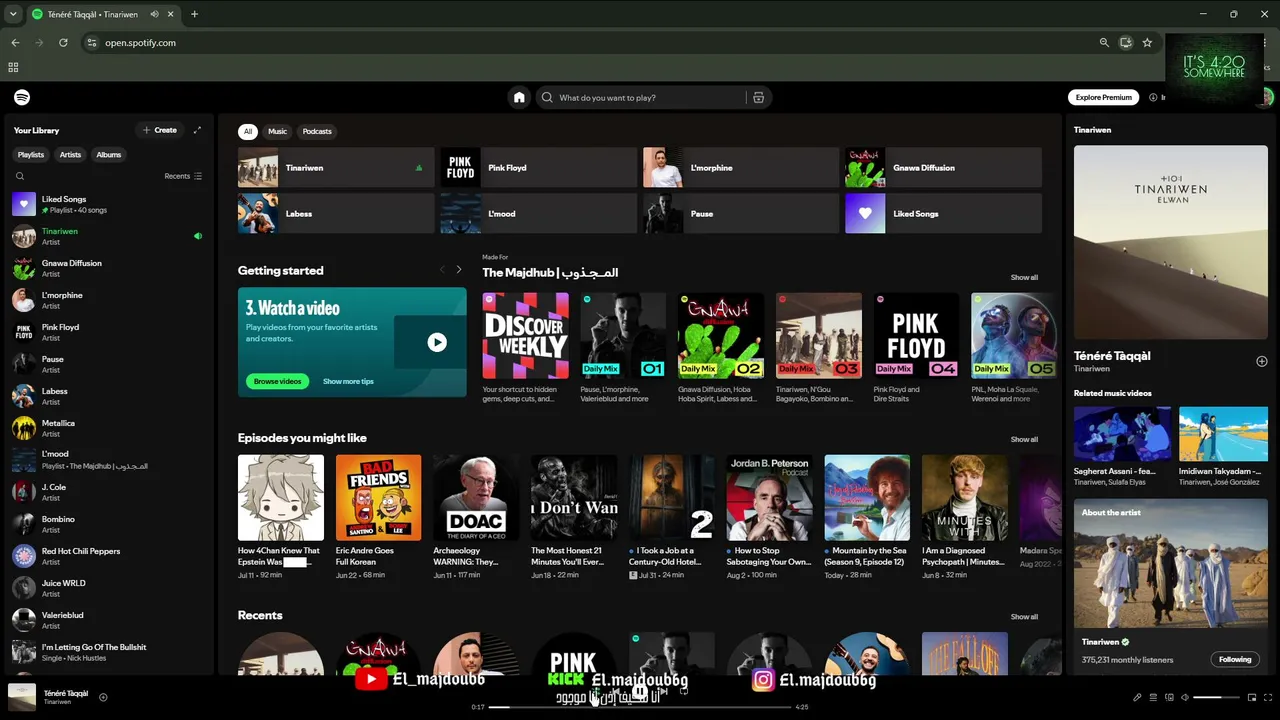Image resolution: width=1280 pixels, height=720 pixels.
Task: Open the Recents sort dropdown
Action: tap(183, 176)
